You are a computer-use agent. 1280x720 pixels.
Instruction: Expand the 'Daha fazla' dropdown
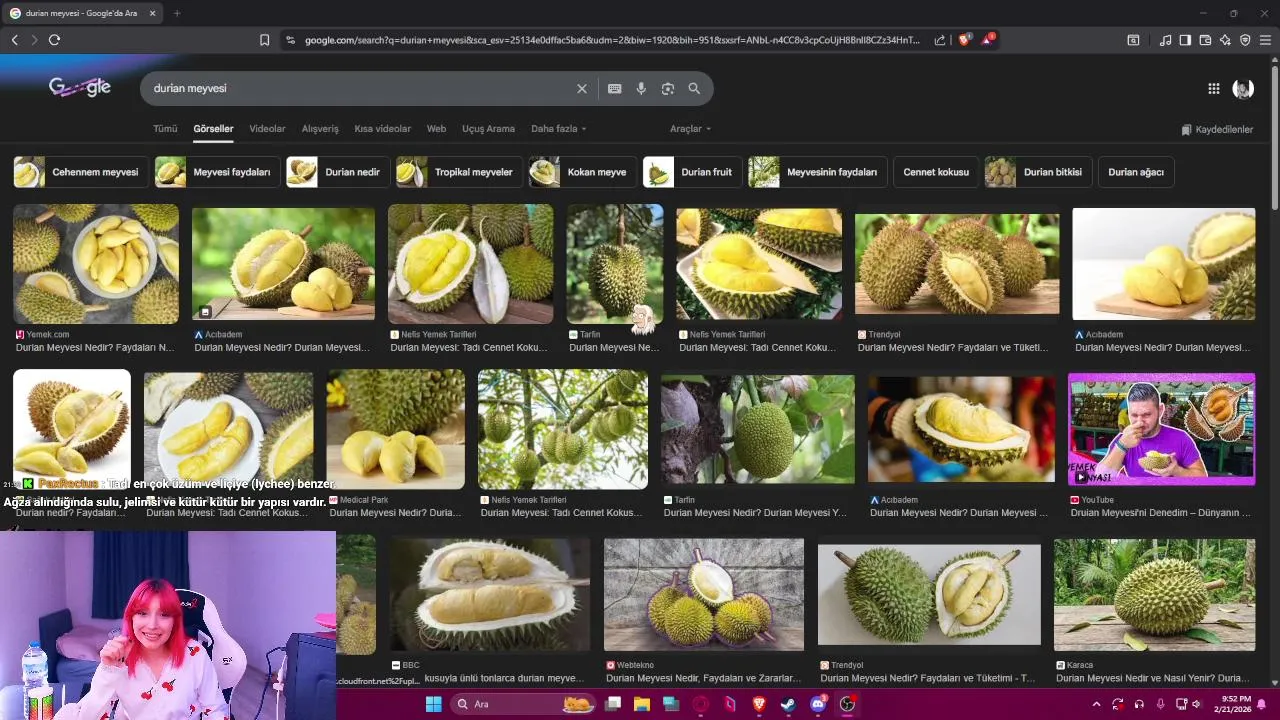pos(558,129)
